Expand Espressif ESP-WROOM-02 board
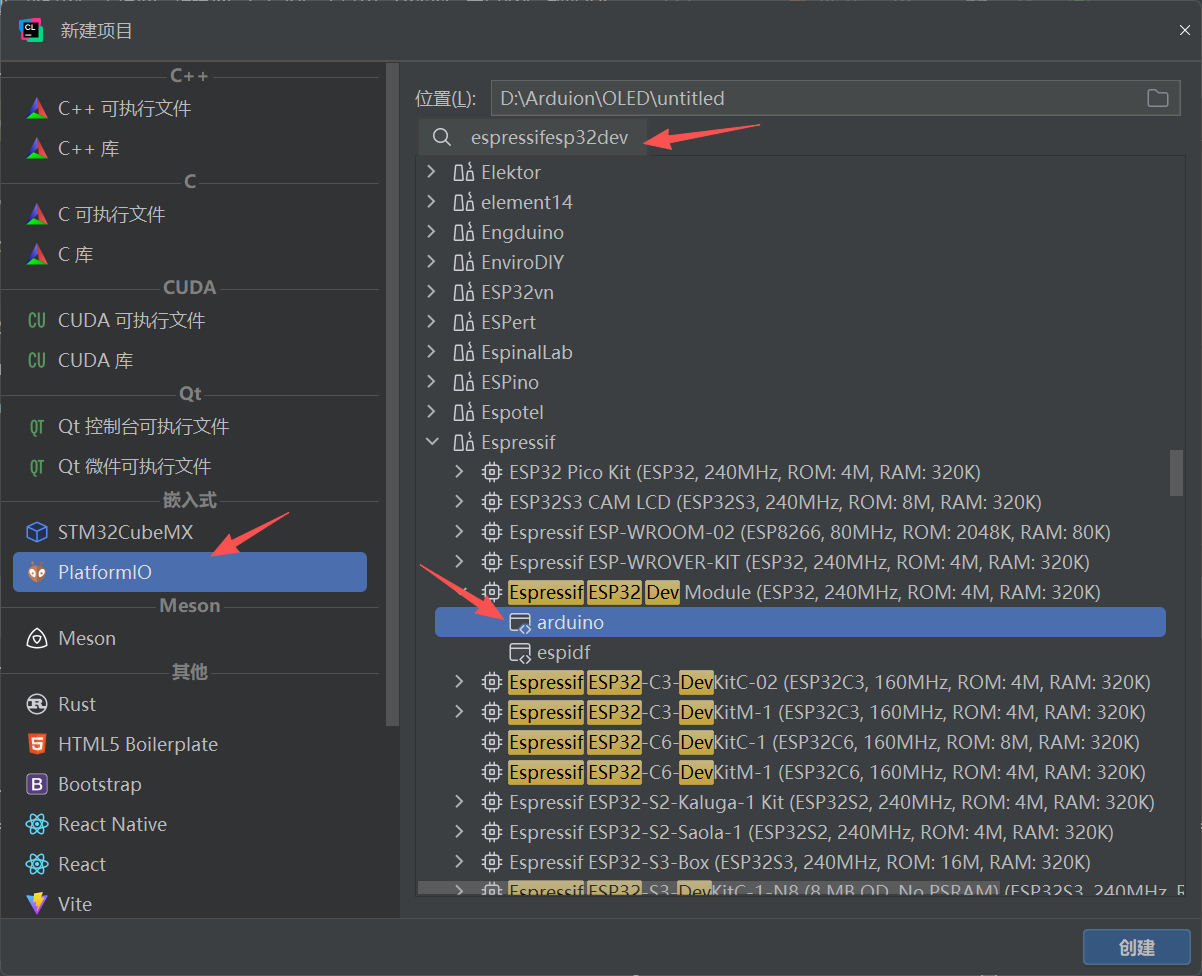The height and width of the screenshot is (976, 1202). point(459,532)
